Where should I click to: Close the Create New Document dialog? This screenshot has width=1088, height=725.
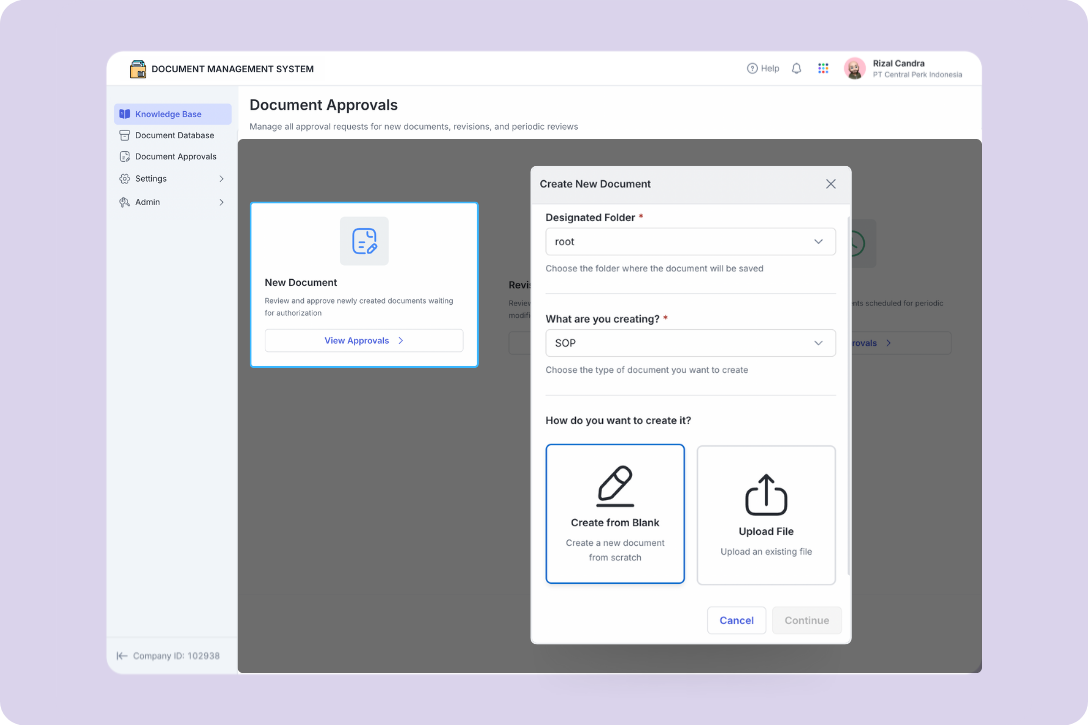(830, 184)
